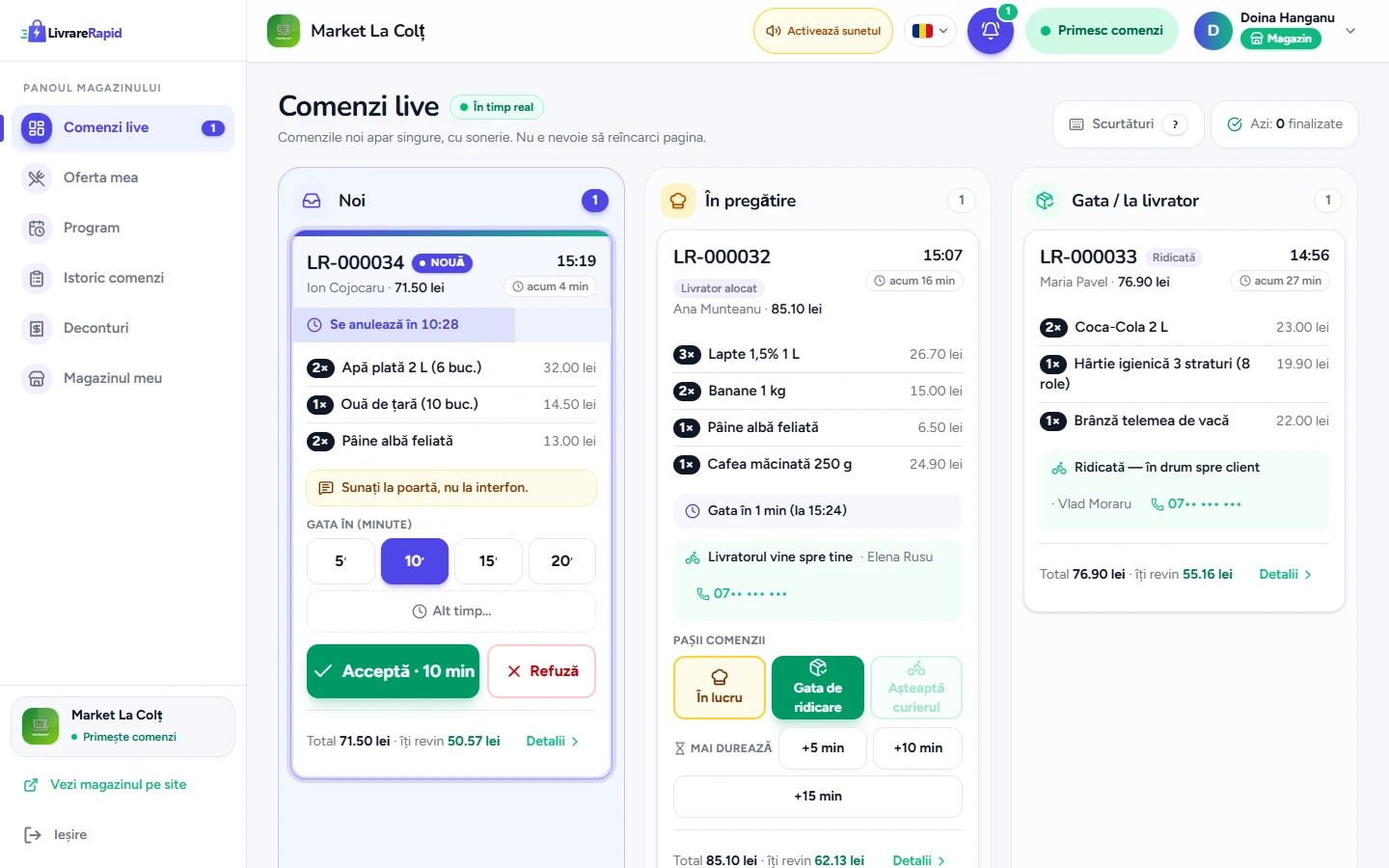
Task: Open Alt timp custom time picker
Action: [x=451, y=611]
